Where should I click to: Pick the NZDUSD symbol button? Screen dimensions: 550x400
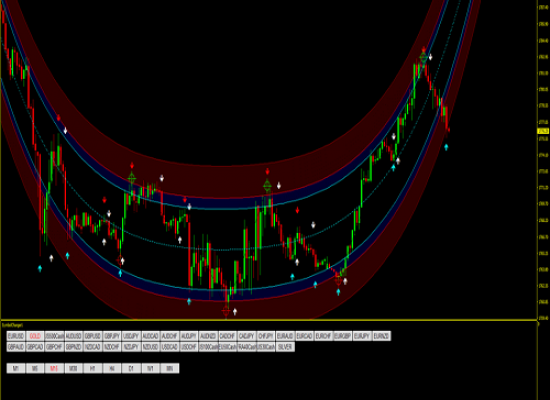point(150,347)
